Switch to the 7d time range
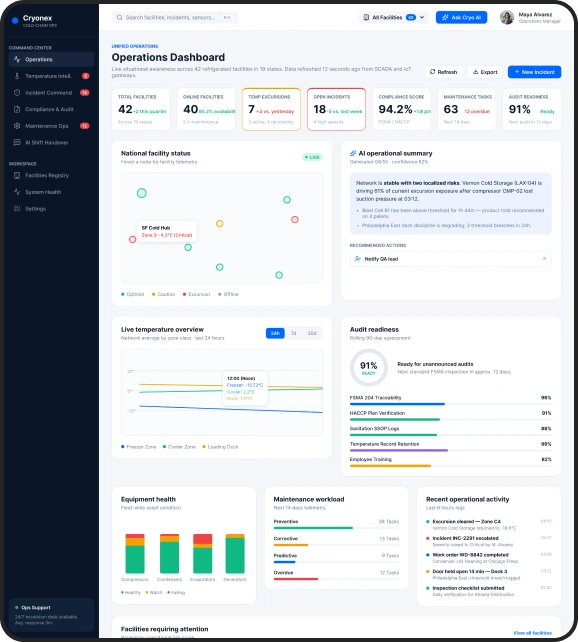The width and height of the screenshot is (578, 642). (294, 333)
